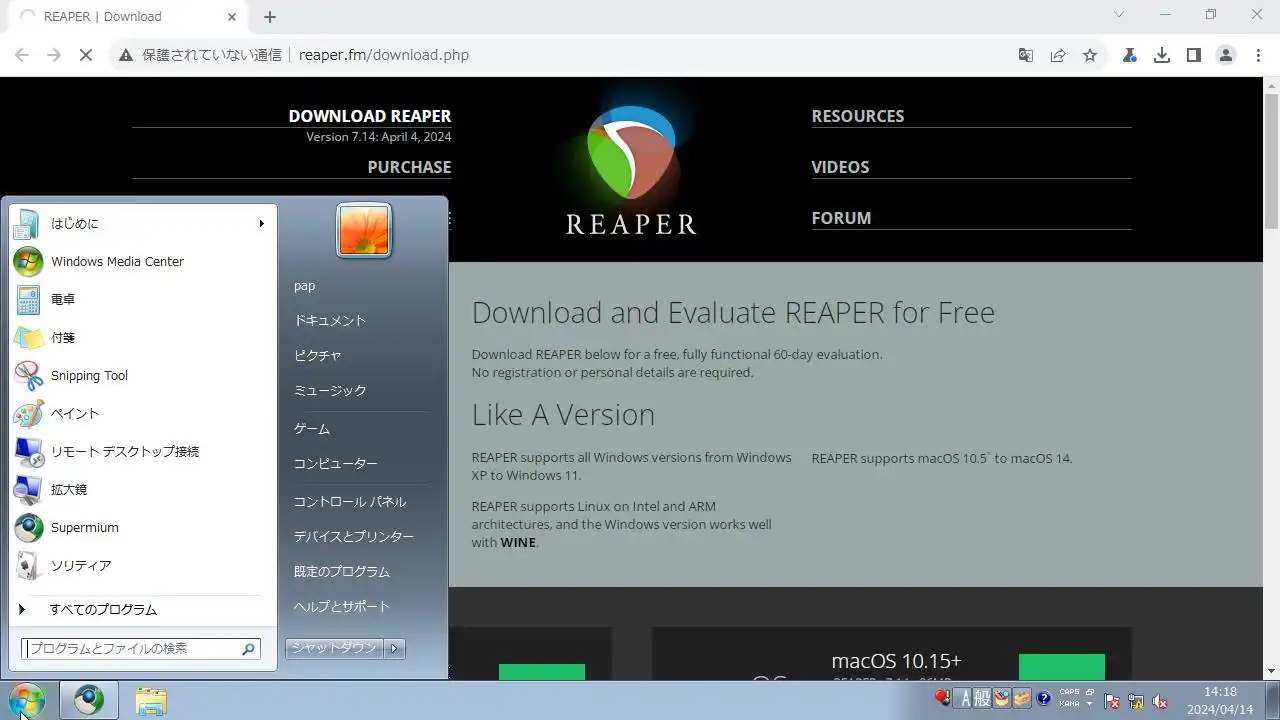Open コンピューター from Start menu
The width and height of the screenshot is (1280, 720).
point(336,464)
